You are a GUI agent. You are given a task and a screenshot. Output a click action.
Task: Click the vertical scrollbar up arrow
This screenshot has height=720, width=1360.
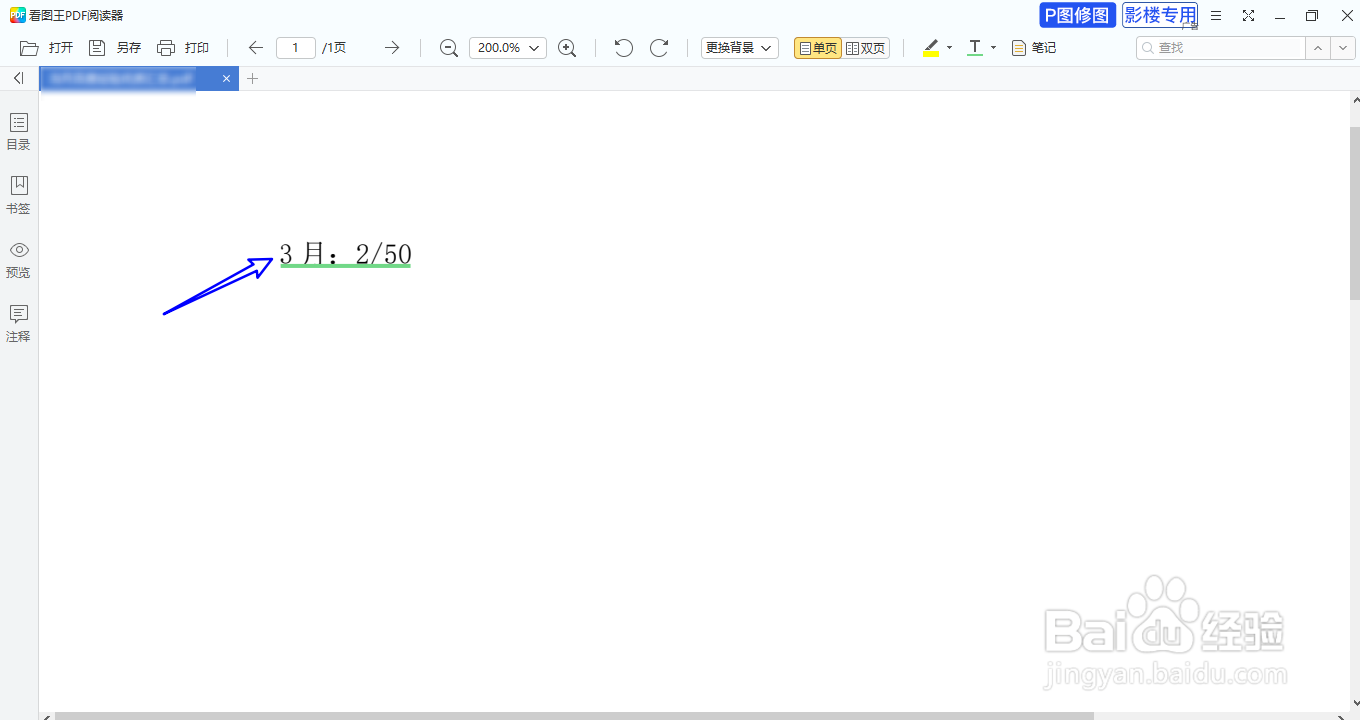pos(1355,100)
